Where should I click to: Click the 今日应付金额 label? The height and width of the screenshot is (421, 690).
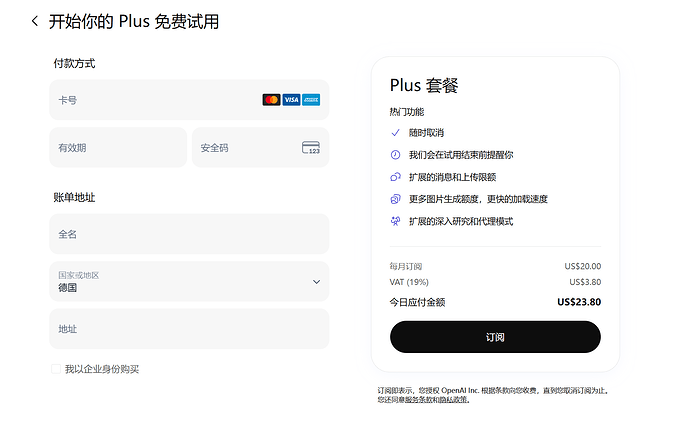point(417,302)
